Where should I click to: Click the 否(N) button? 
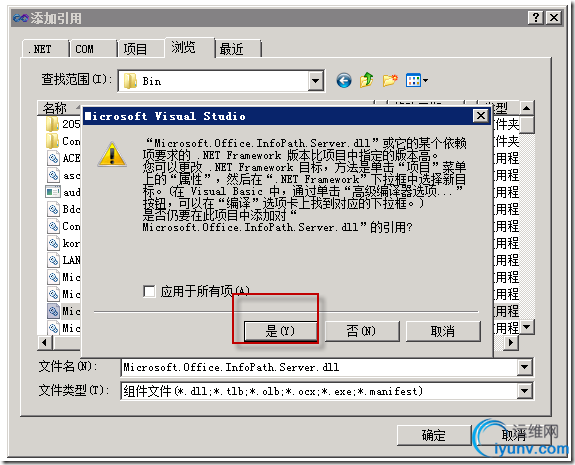coord(362,331)
